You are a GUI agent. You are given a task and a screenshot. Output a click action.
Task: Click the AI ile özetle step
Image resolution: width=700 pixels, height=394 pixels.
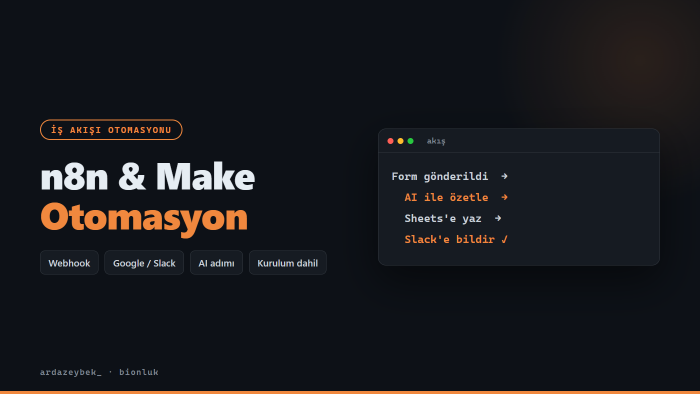(x=446, y=198)
